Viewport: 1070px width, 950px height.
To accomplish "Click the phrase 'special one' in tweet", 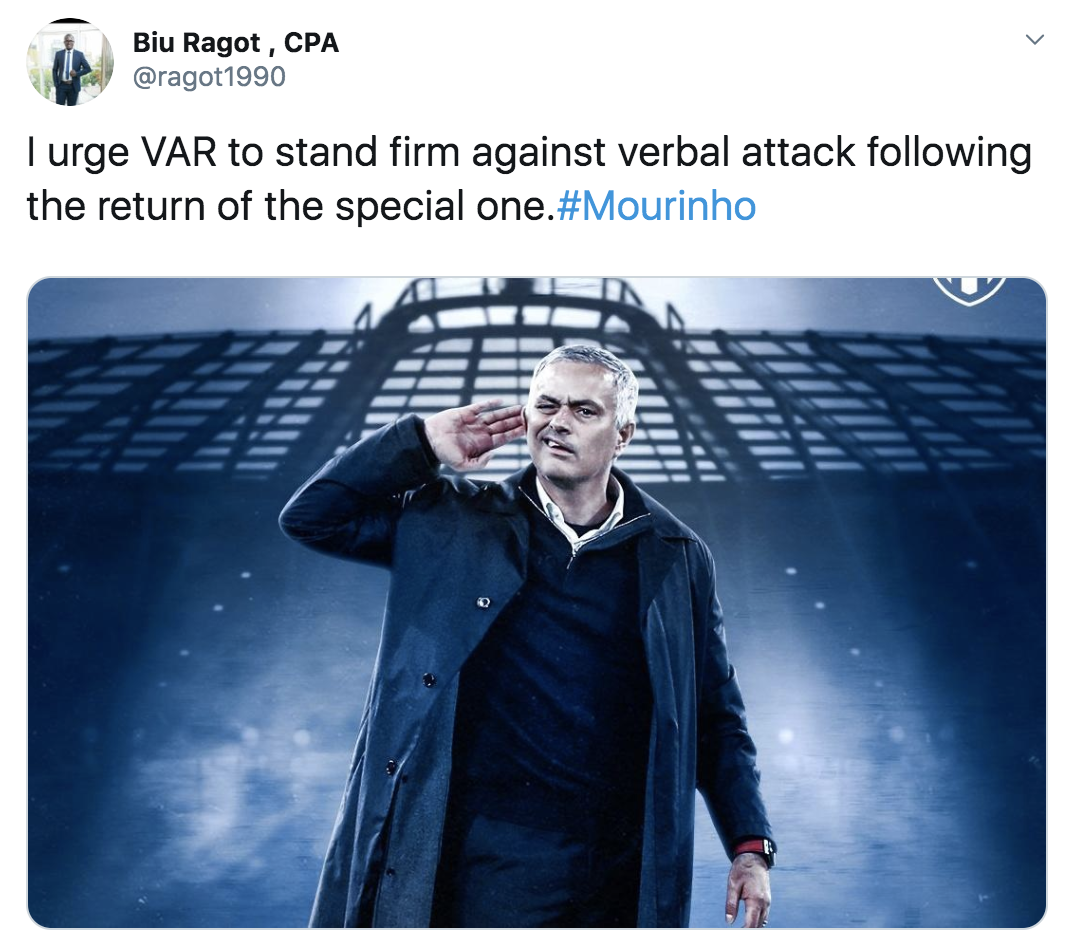I will point(440,206).
